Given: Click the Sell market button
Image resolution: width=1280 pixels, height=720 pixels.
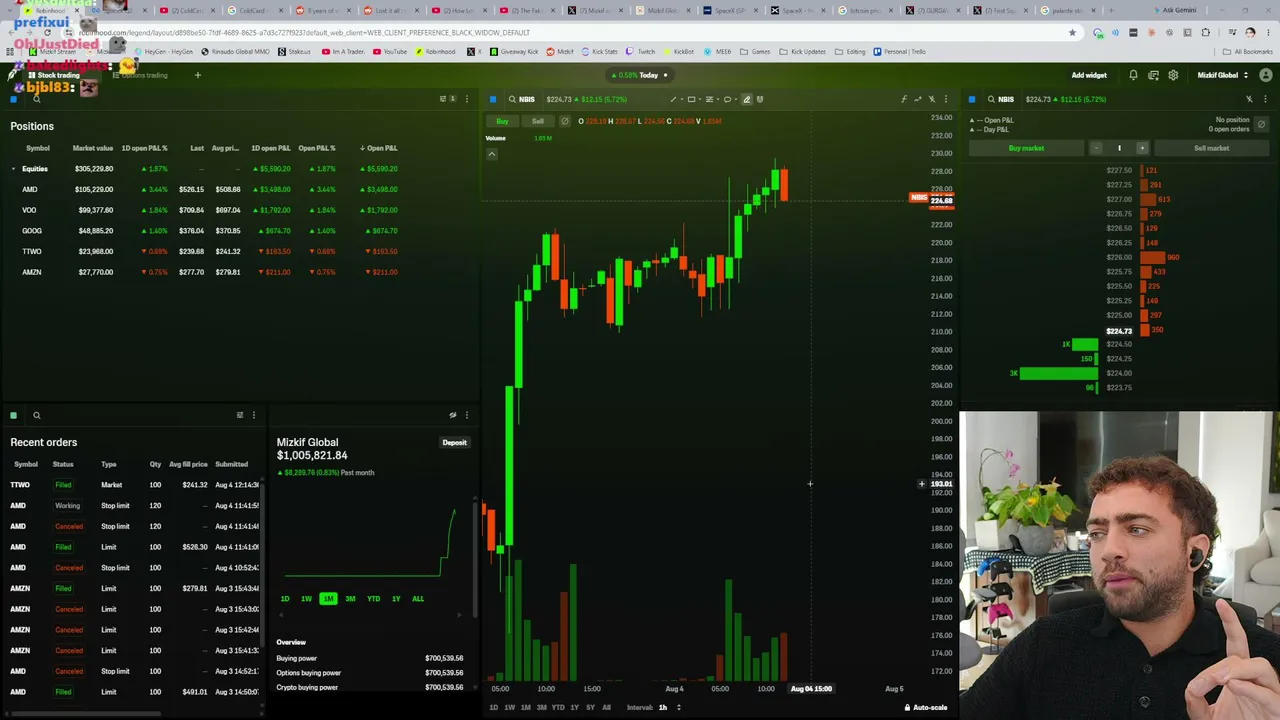Looking at the screenshot, I should [1211, 148].
